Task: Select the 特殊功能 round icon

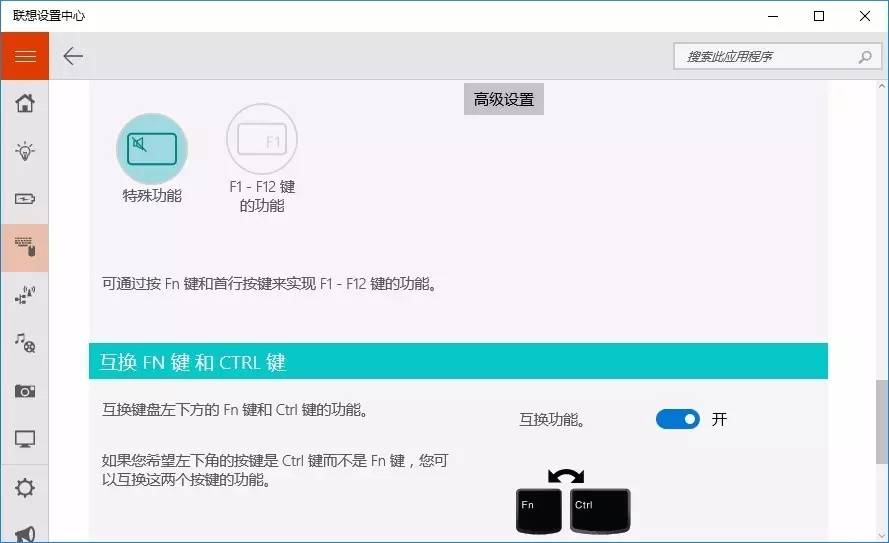Action: (152, 149)
